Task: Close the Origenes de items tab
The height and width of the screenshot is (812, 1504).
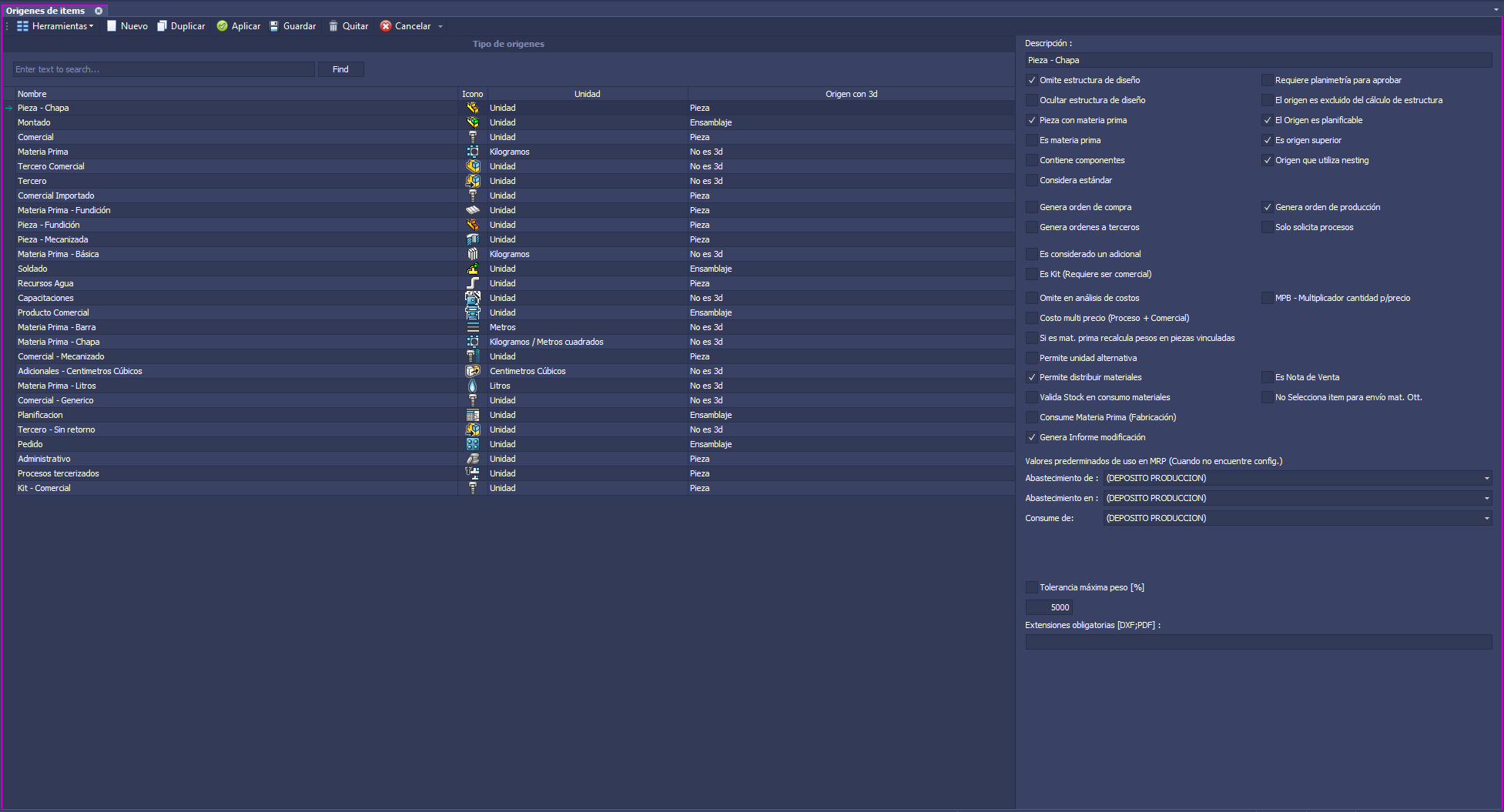Action: [x=99, y=11]
